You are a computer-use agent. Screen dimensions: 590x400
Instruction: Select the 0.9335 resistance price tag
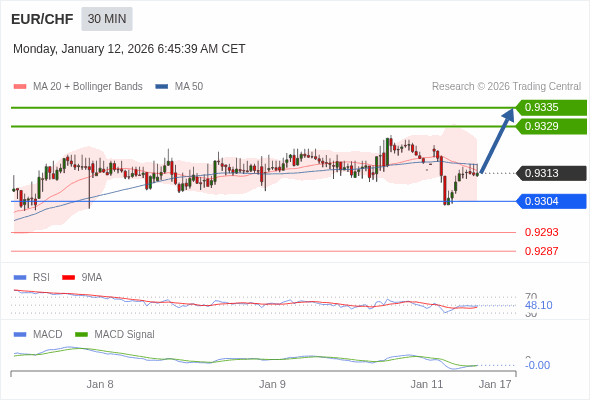point(551,108)
